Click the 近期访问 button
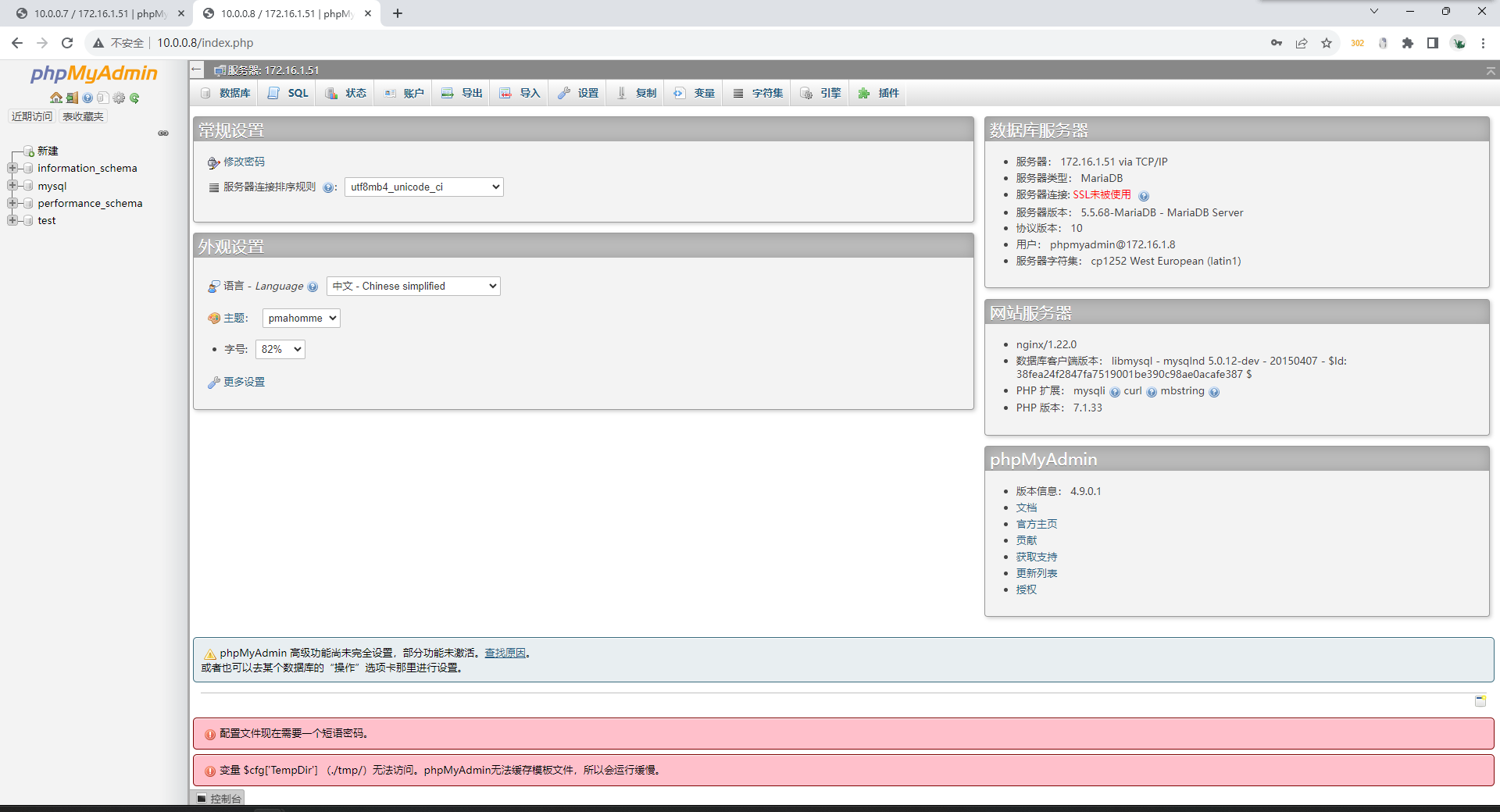The width and height of the screenshot is (1500, 812). tap(32, 116)
